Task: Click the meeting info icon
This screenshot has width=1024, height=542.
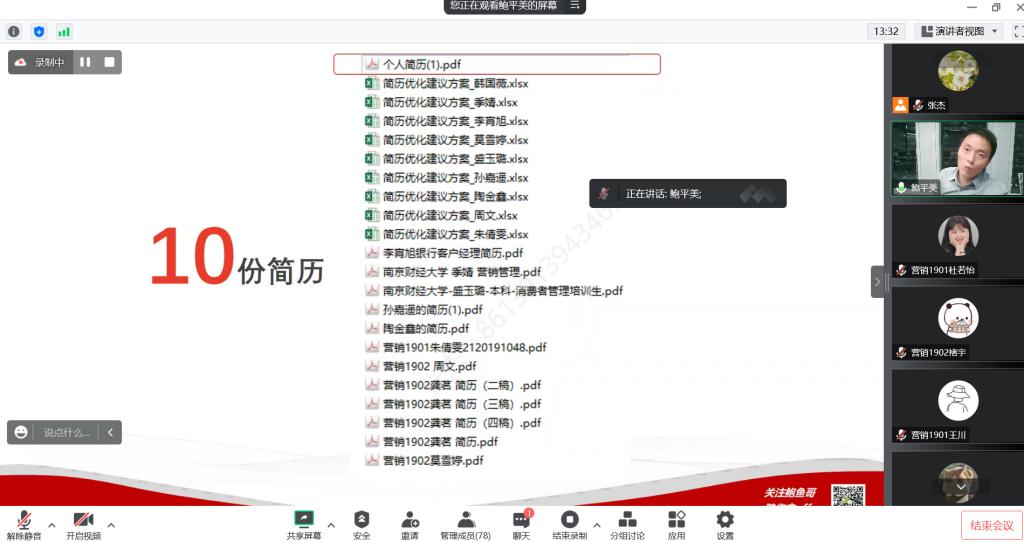Action: (x=14, y=31)
